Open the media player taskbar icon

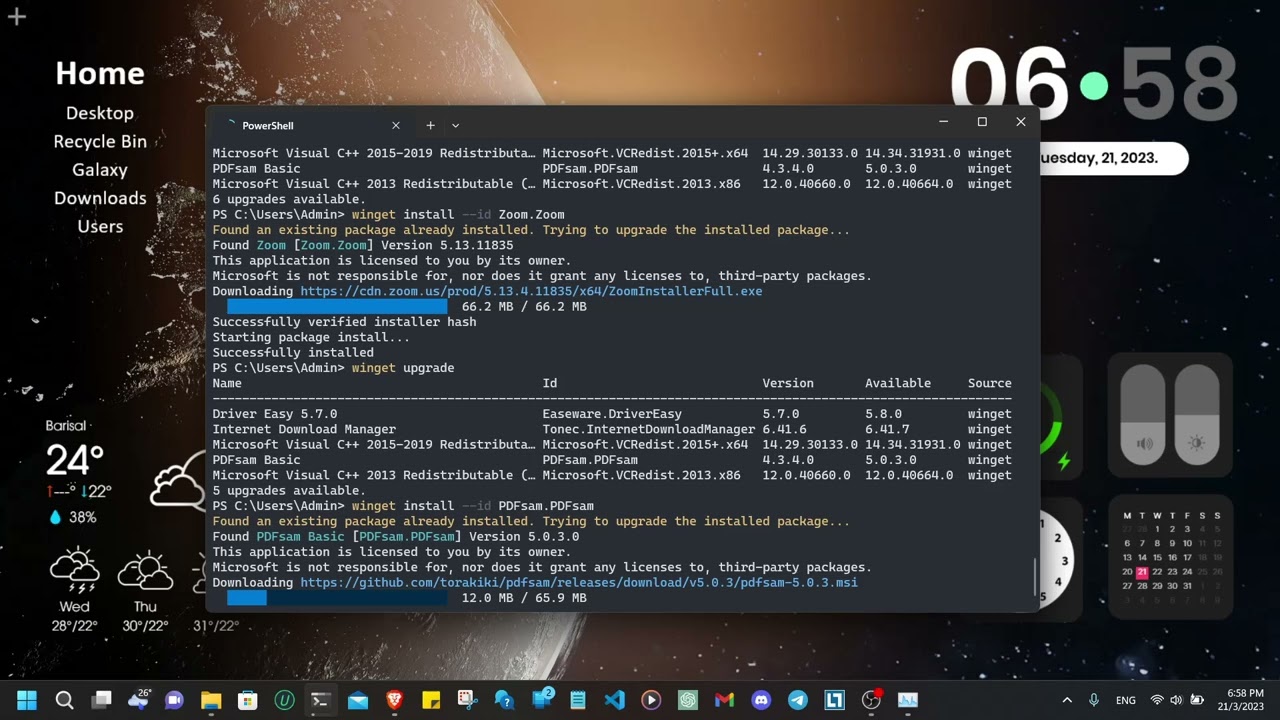tap(651, 700)
